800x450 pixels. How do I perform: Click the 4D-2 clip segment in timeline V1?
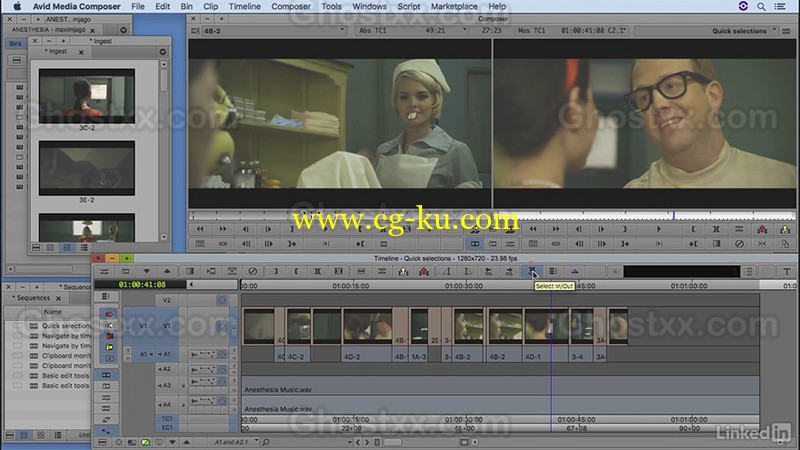click(x=366, y=327)
